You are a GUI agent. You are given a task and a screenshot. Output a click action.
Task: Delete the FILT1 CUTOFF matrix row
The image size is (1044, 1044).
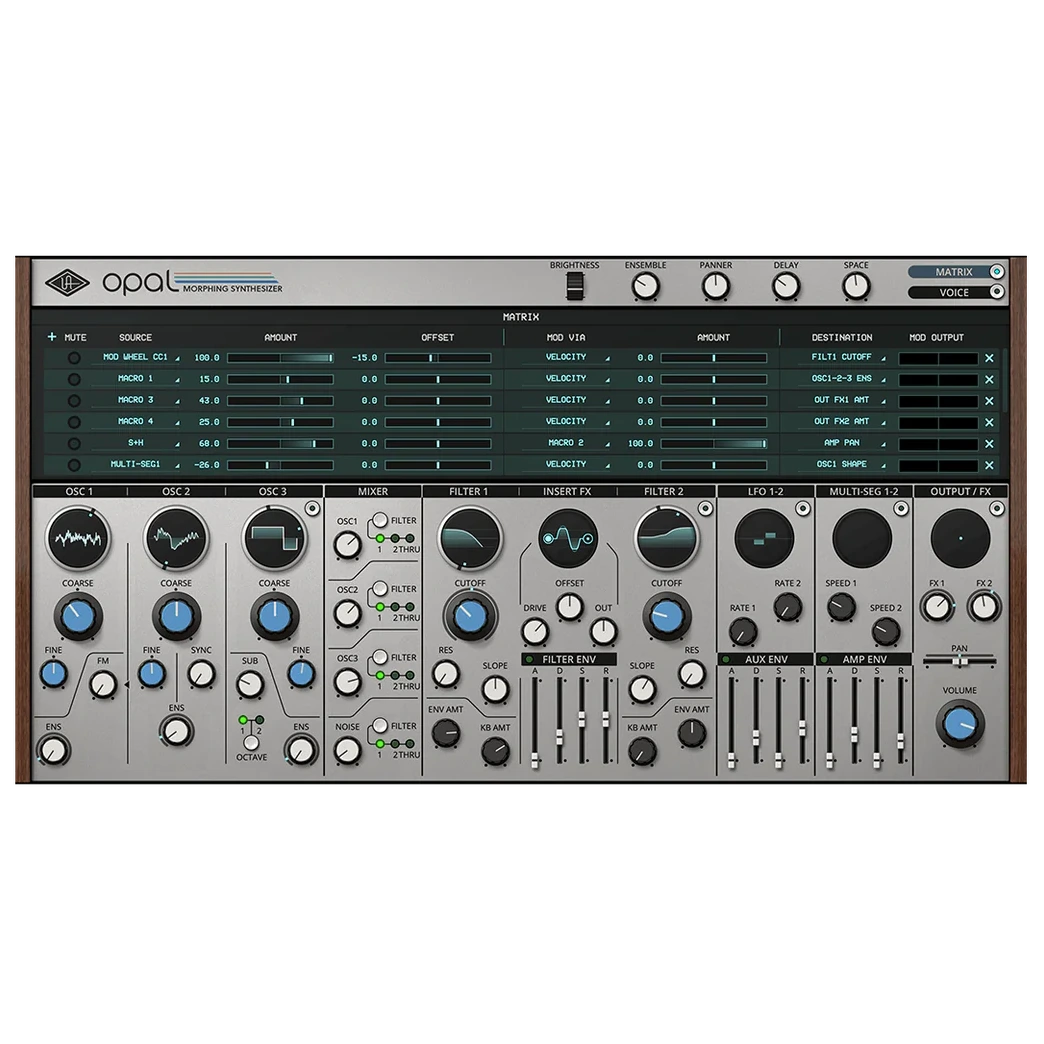coord(989,358)
